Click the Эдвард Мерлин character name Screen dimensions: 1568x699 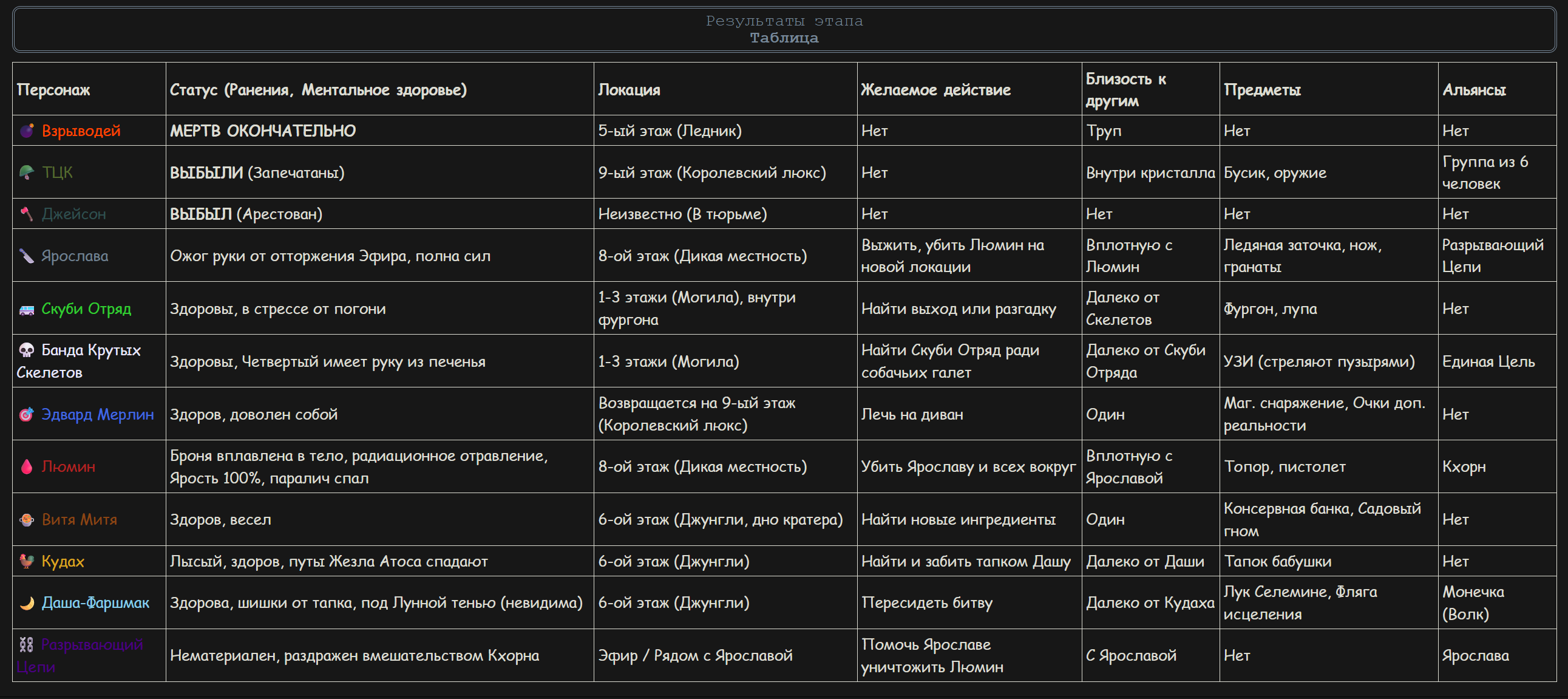97,415
